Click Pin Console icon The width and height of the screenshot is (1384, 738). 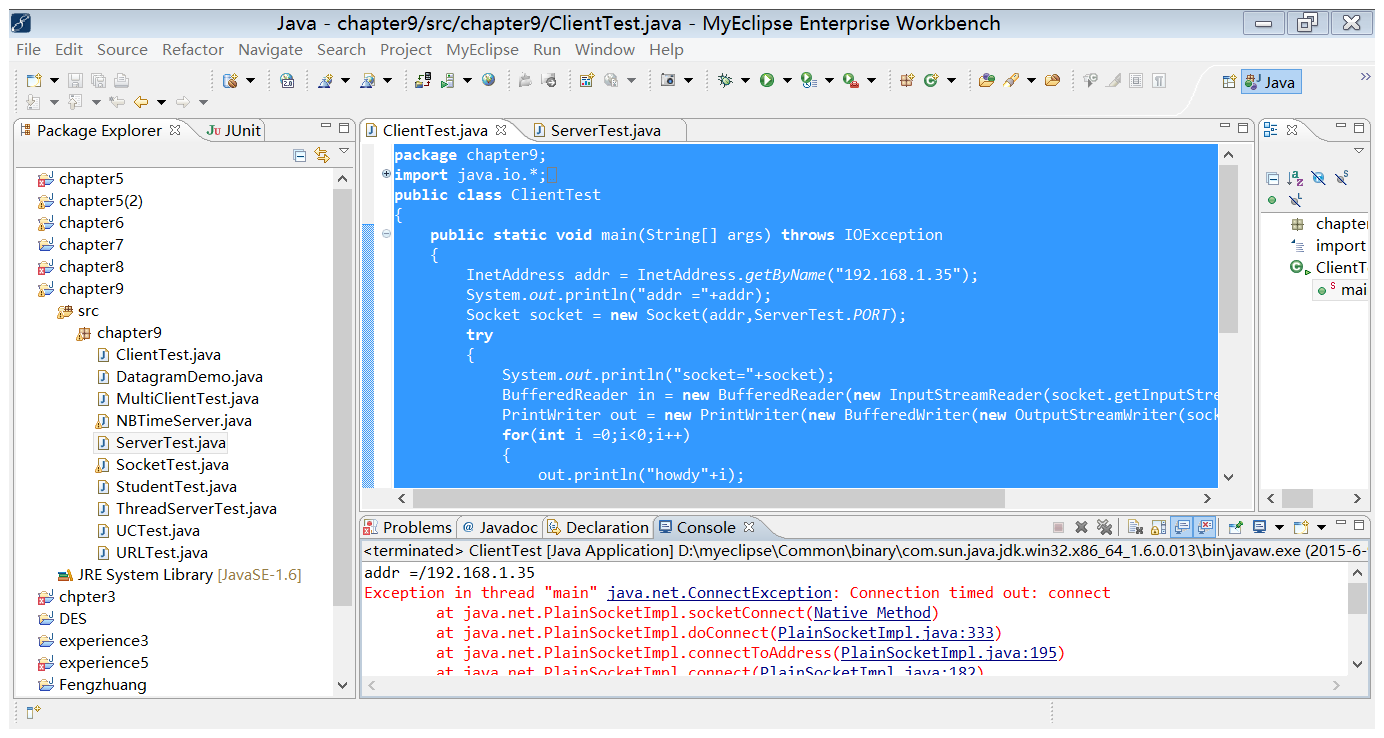point(1235,527)
